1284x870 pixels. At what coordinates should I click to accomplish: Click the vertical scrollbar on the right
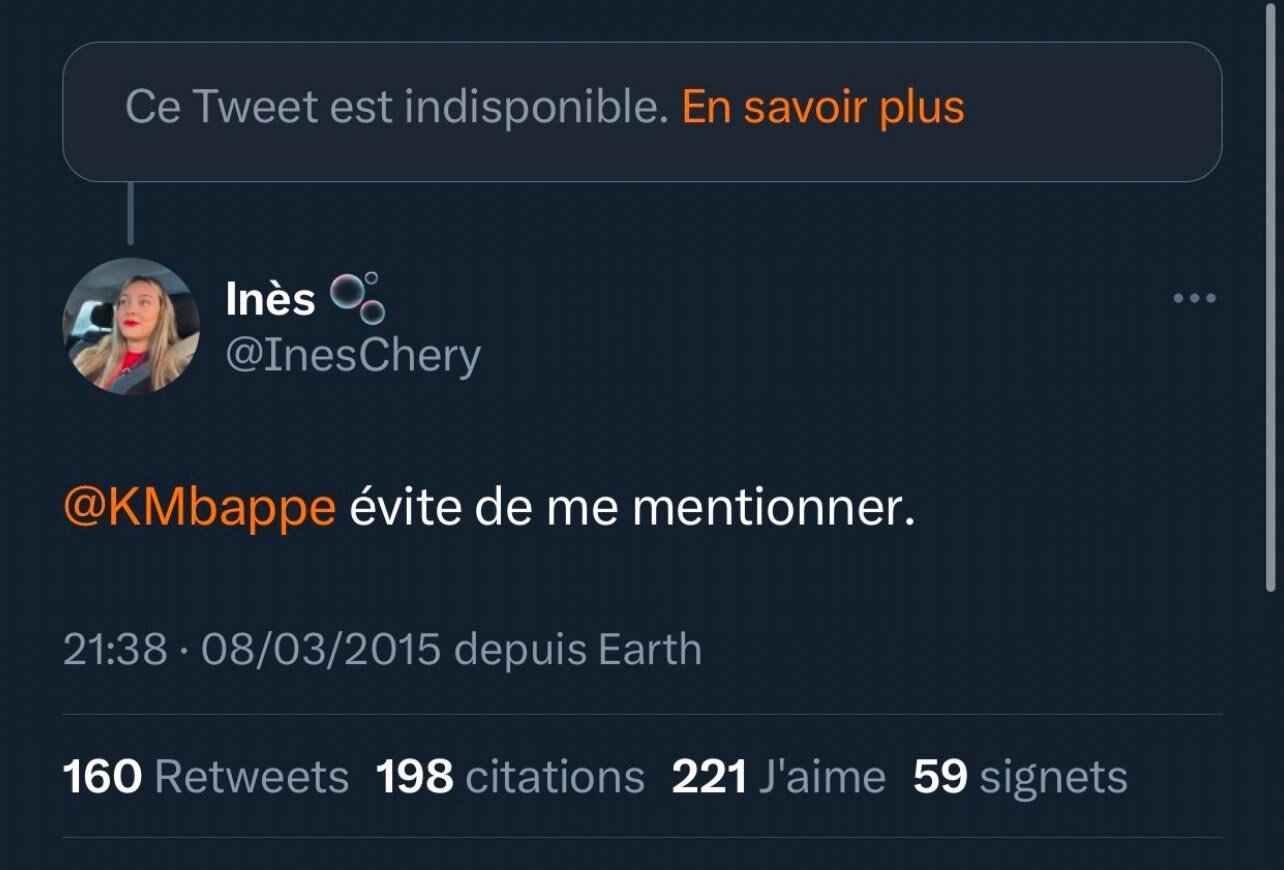coord(1270,300)
